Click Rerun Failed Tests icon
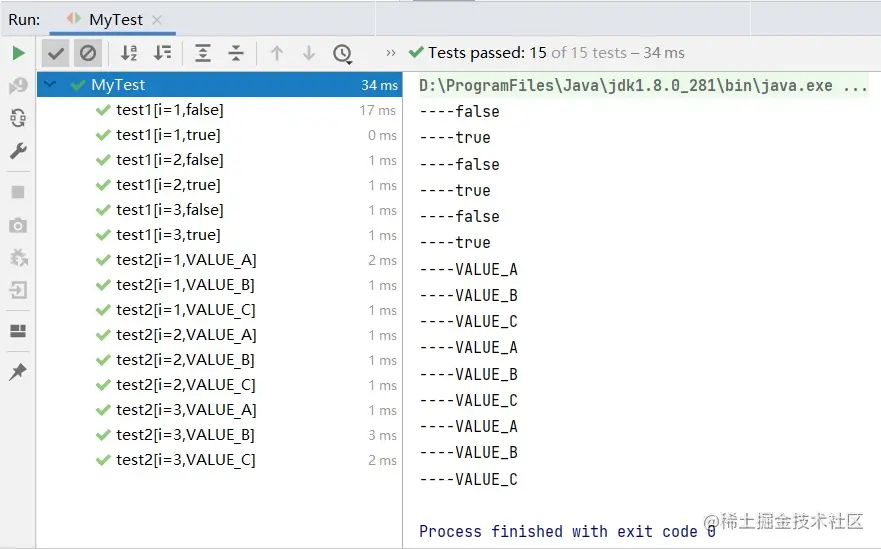The image size is (881, 549). coord(18,85)
